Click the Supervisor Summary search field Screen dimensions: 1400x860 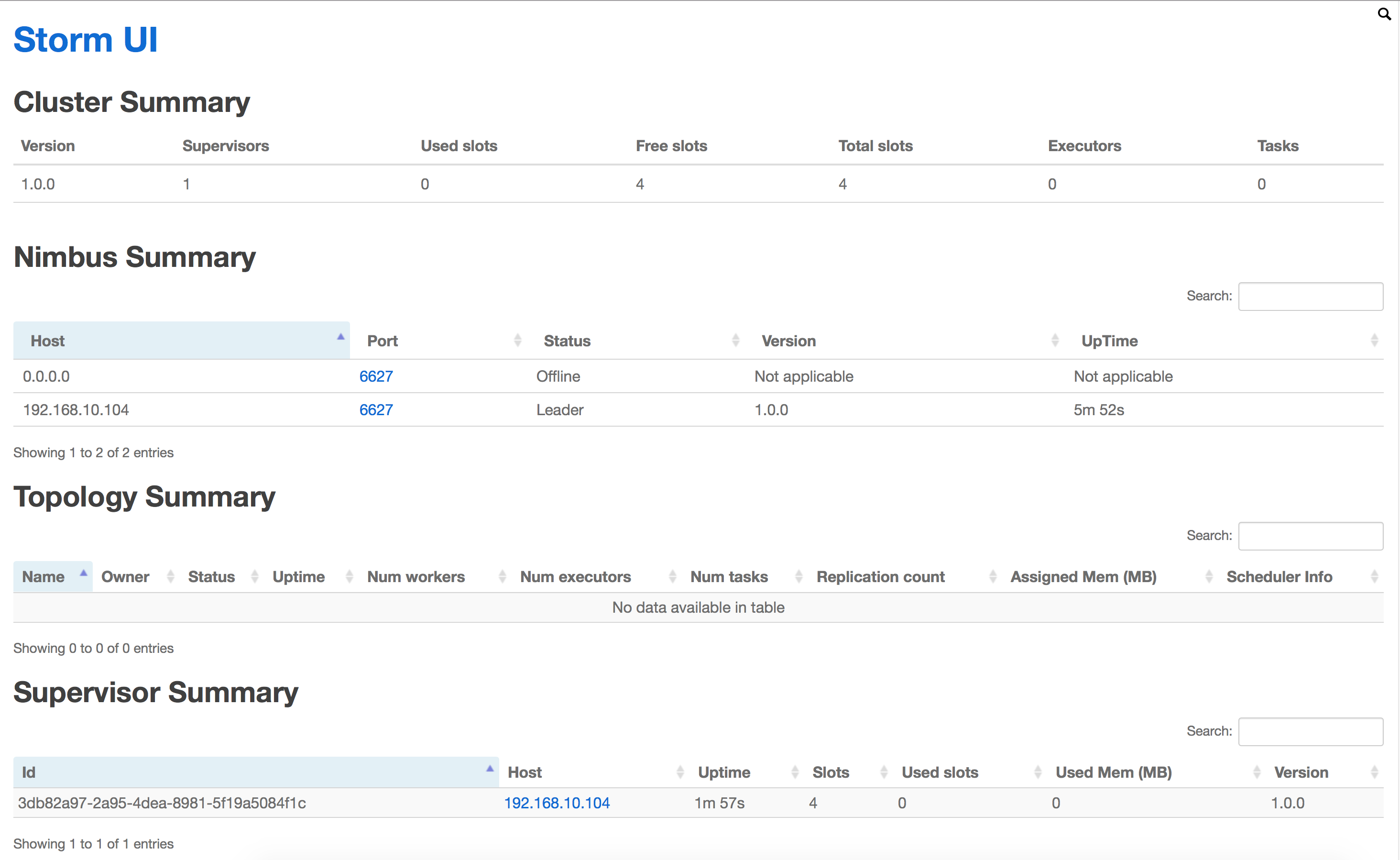(1311, 730)
